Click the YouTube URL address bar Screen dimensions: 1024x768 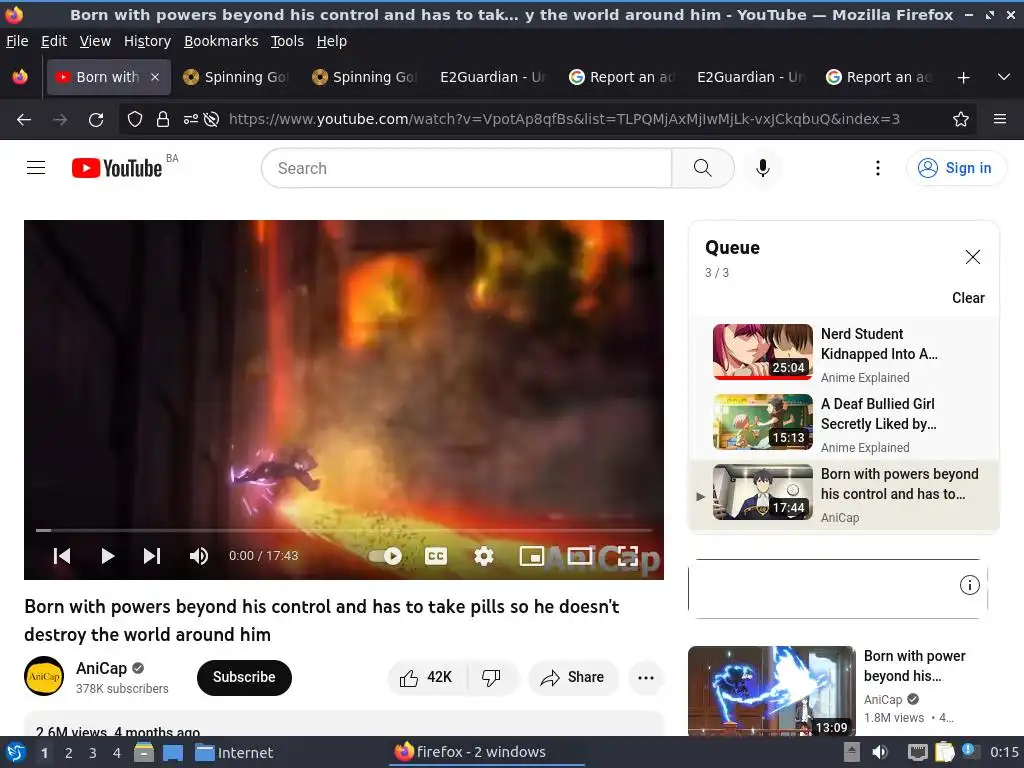click(564, 119)
